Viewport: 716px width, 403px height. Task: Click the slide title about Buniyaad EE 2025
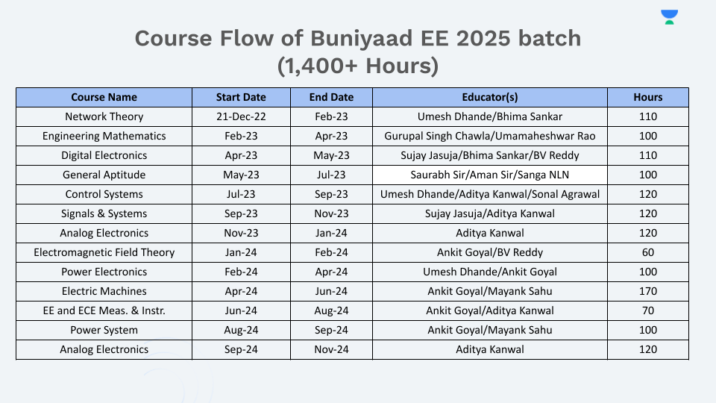[x=357, y=53]
